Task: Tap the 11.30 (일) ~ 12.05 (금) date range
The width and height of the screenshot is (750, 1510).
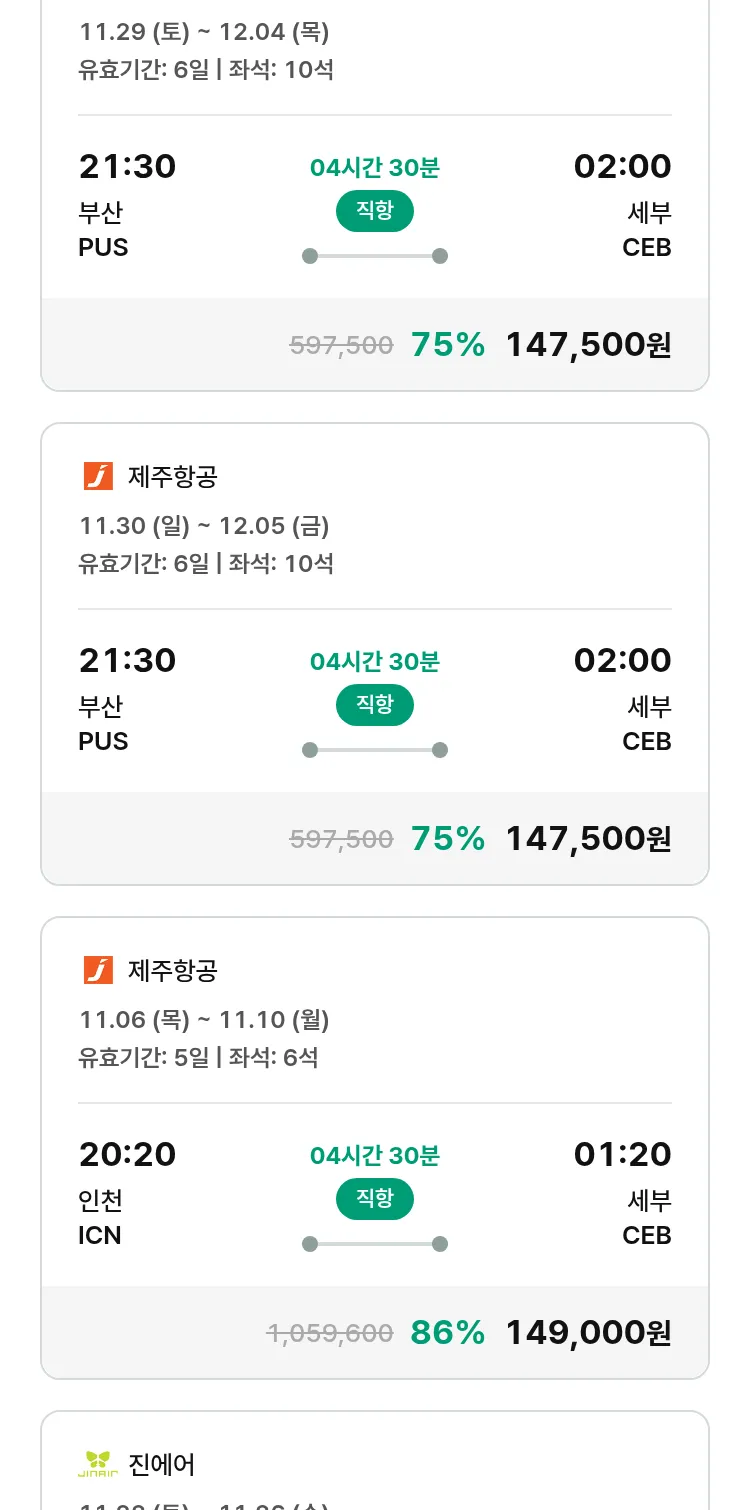Action: [x=204, y=526]
